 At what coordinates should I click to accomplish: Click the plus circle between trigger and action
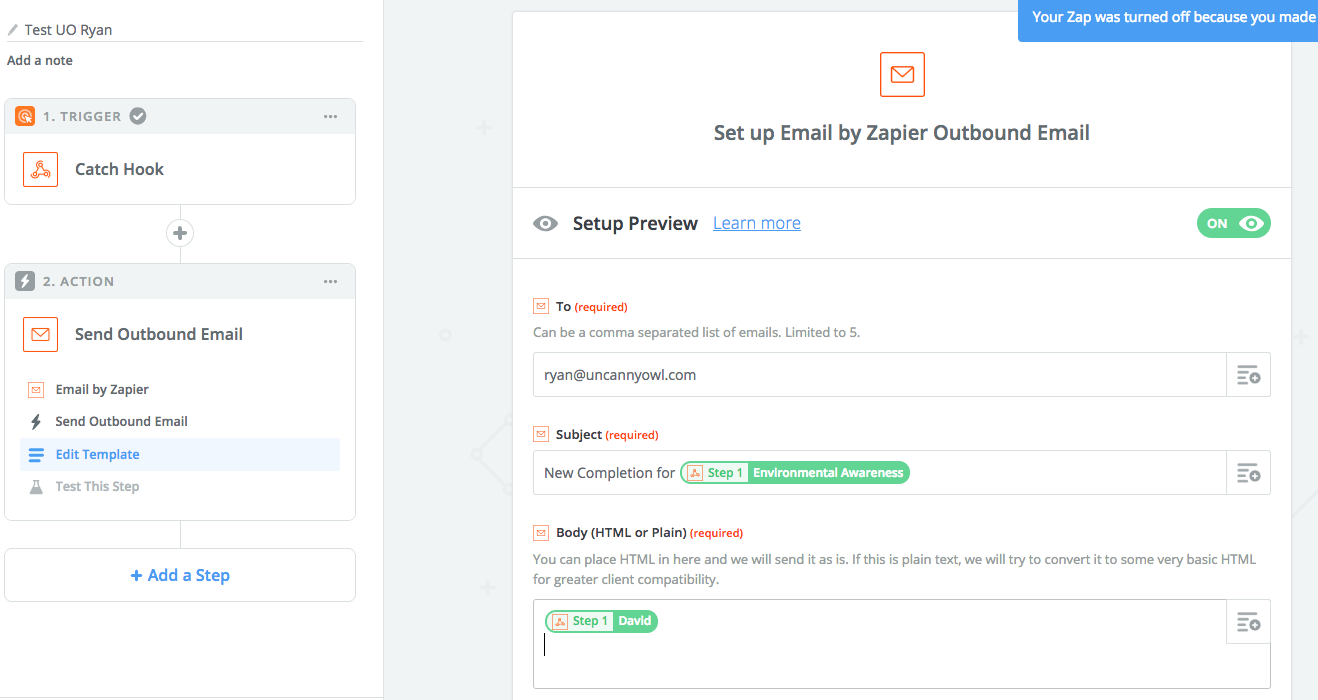(x=180, y=233)
